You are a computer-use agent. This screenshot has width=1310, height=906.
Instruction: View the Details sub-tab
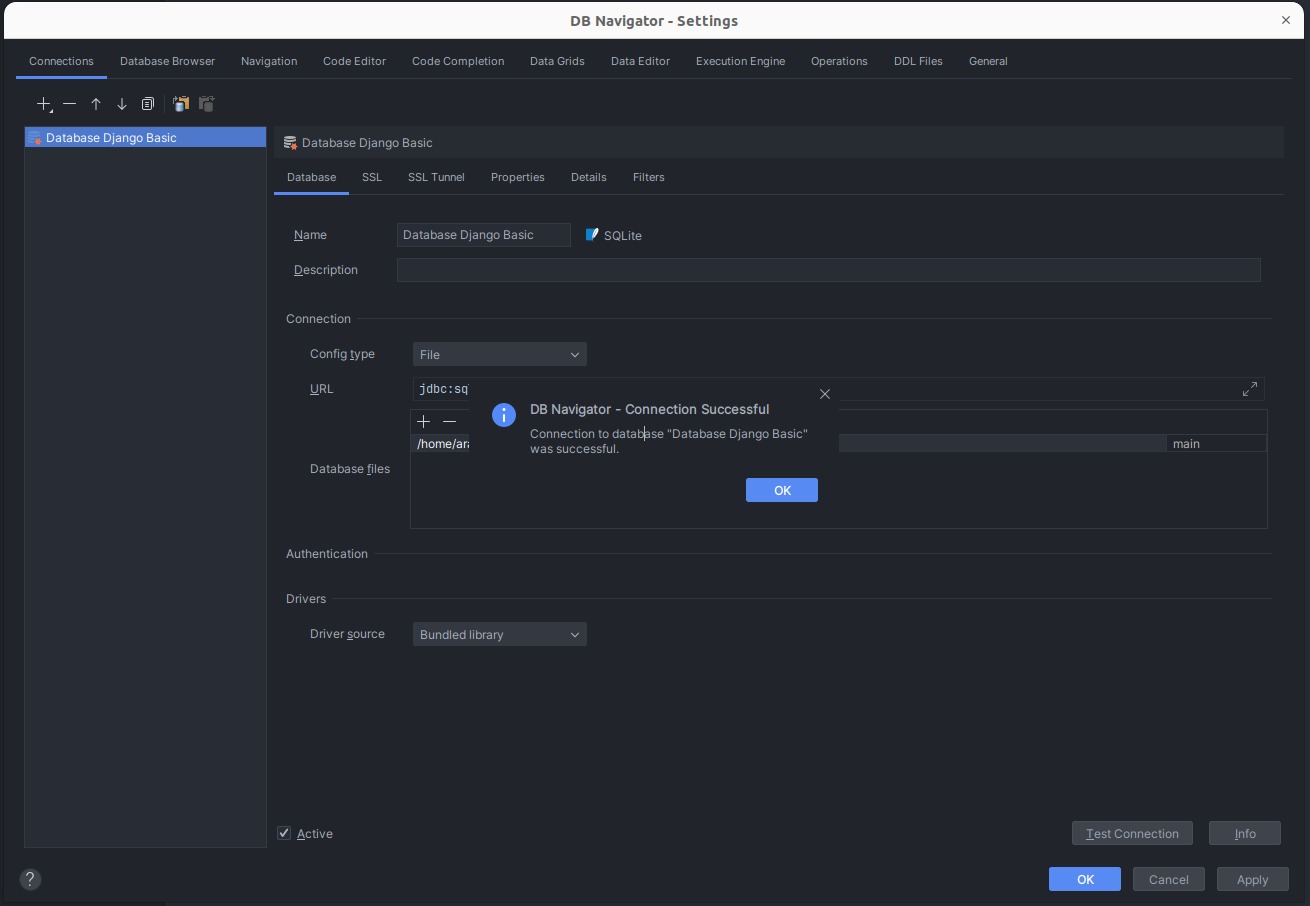(588, 177)
